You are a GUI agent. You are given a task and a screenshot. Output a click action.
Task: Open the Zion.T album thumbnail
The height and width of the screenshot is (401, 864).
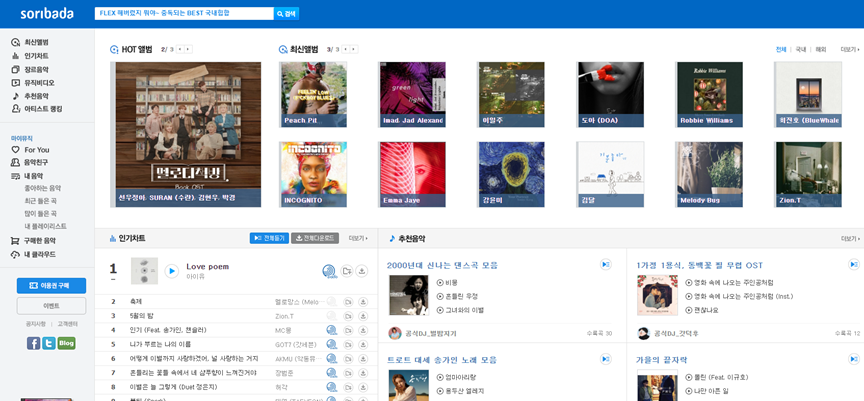coord(808,174)
